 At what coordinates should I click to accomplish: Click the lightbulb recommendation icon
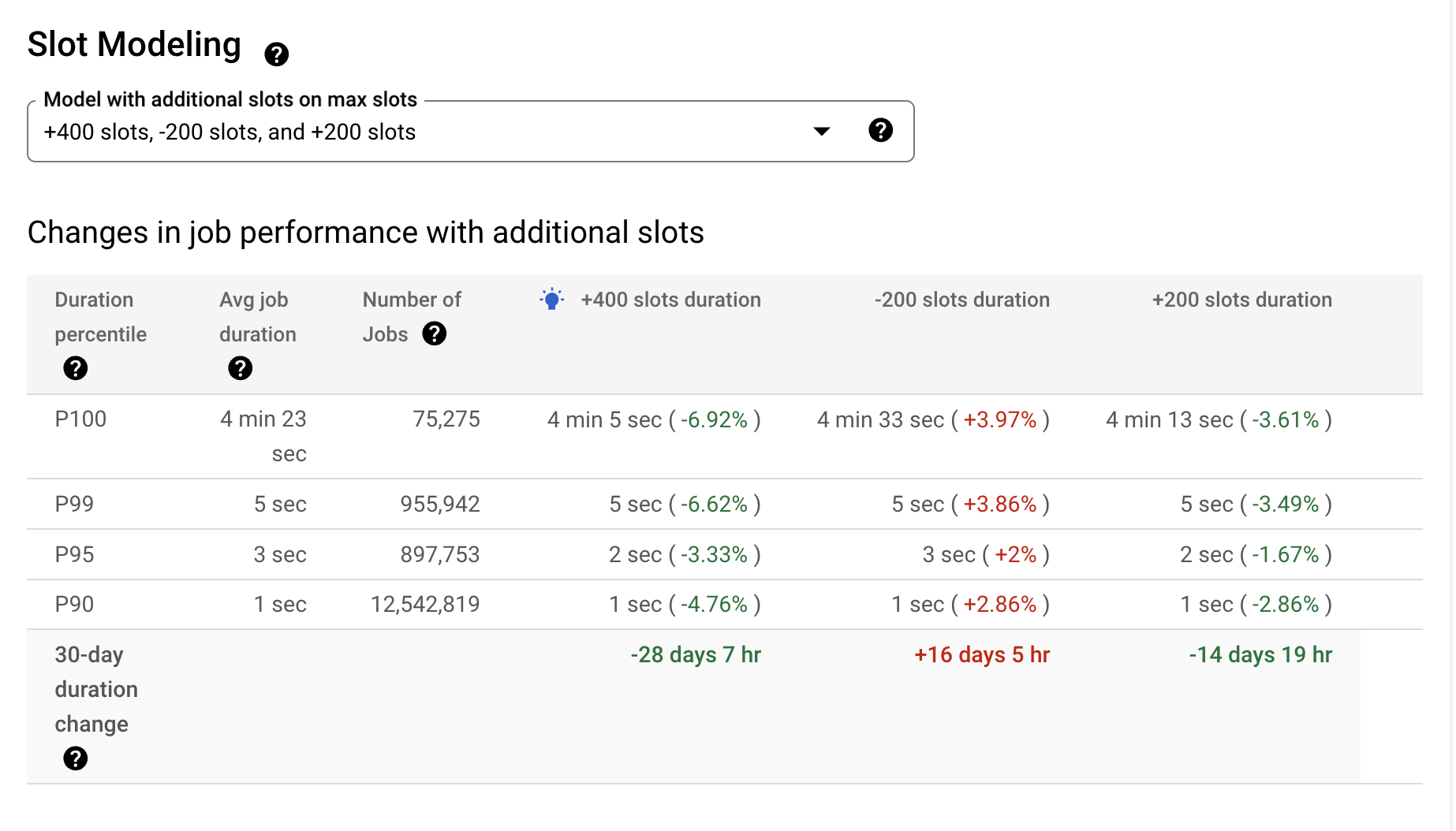pos(552,300)
